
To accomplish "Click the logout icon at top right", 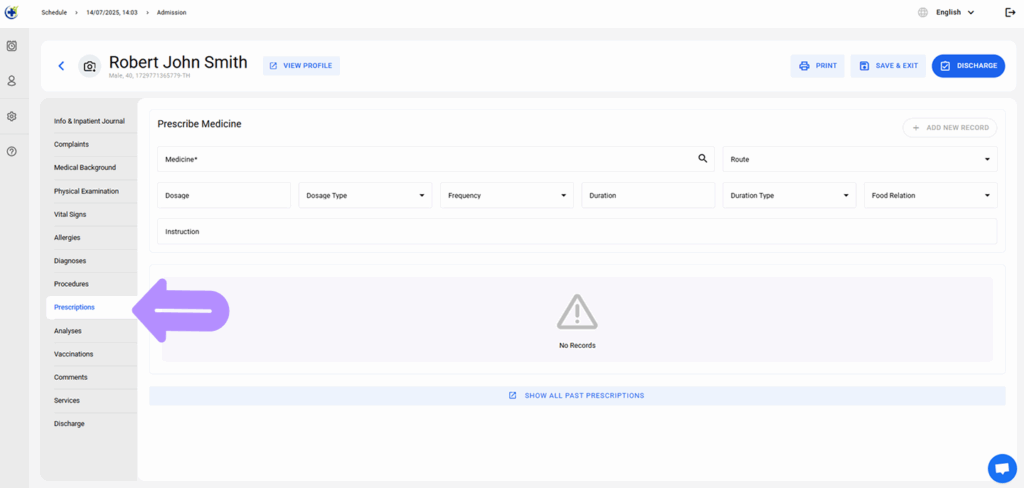I will [1010, 12].
